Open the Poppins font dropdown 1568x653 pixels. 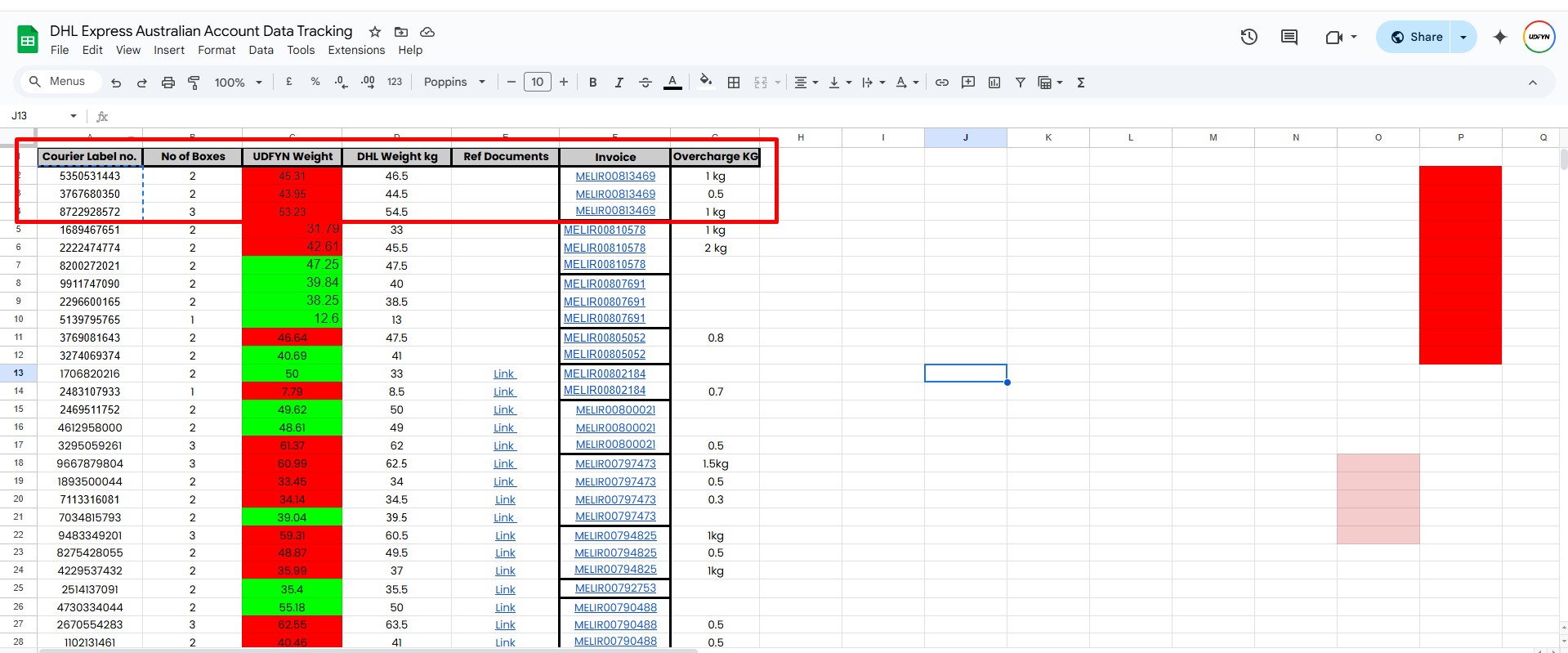[454, 82]
